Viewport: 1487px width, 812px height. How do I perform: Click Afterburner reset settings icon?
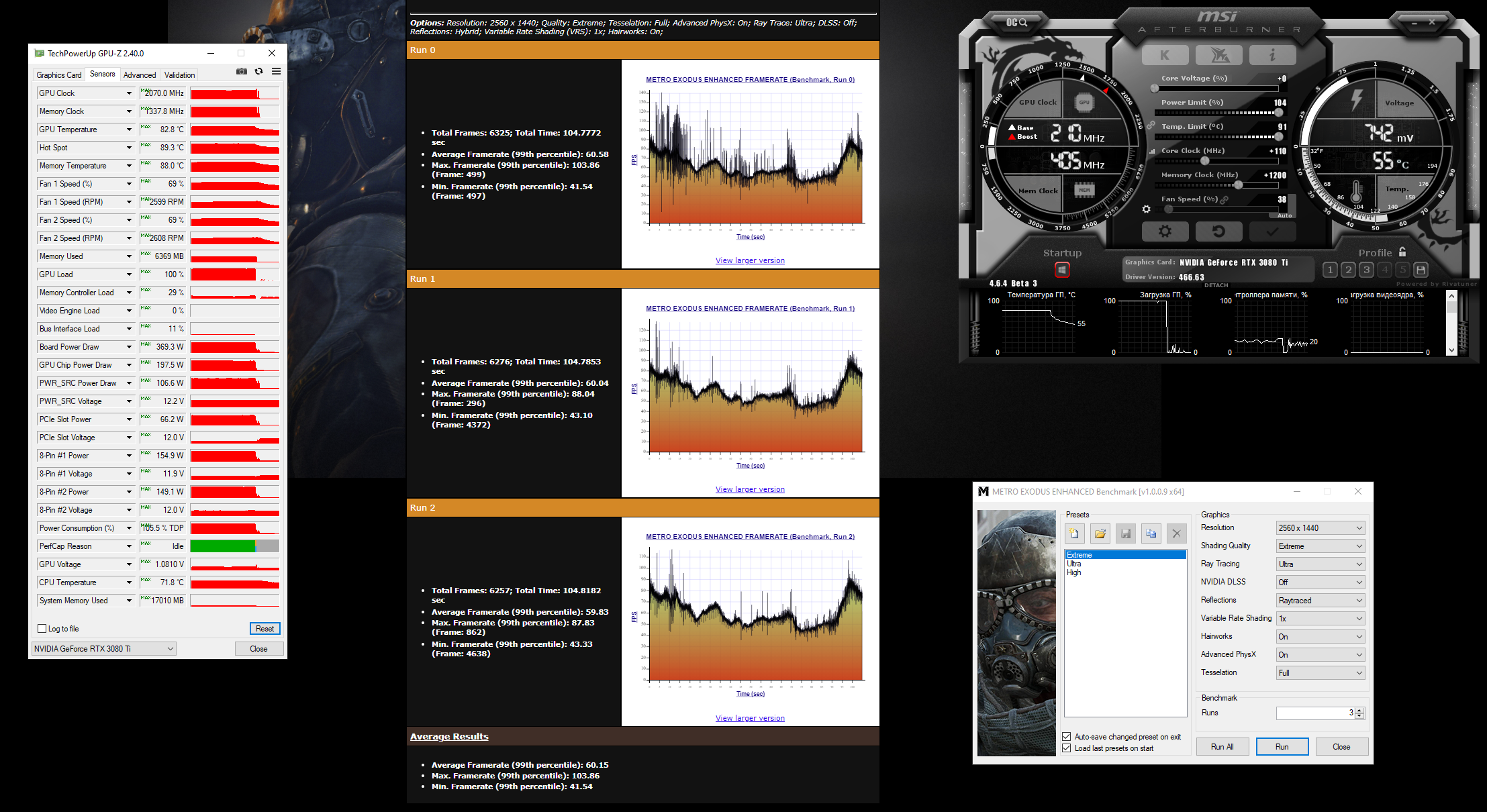point(1218,232)
